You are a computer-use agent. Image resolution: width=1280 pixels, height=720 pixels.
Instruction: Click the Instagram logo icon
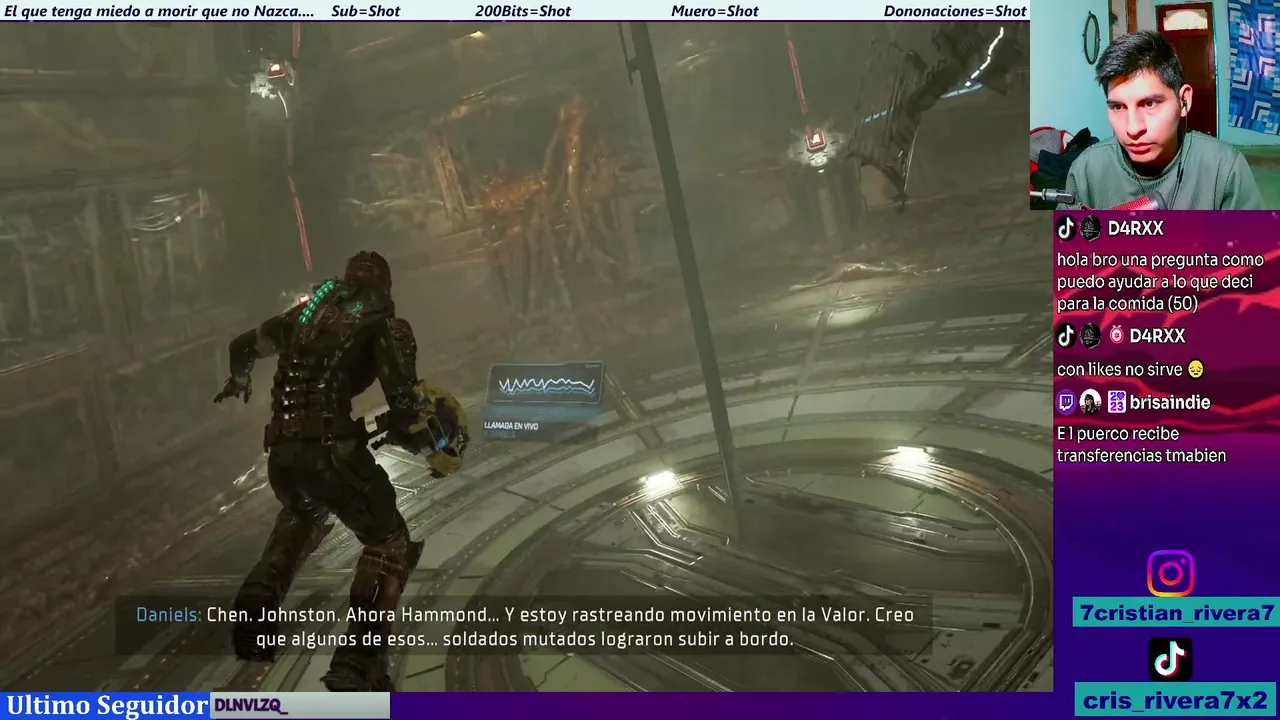(x=1170, y=573)
